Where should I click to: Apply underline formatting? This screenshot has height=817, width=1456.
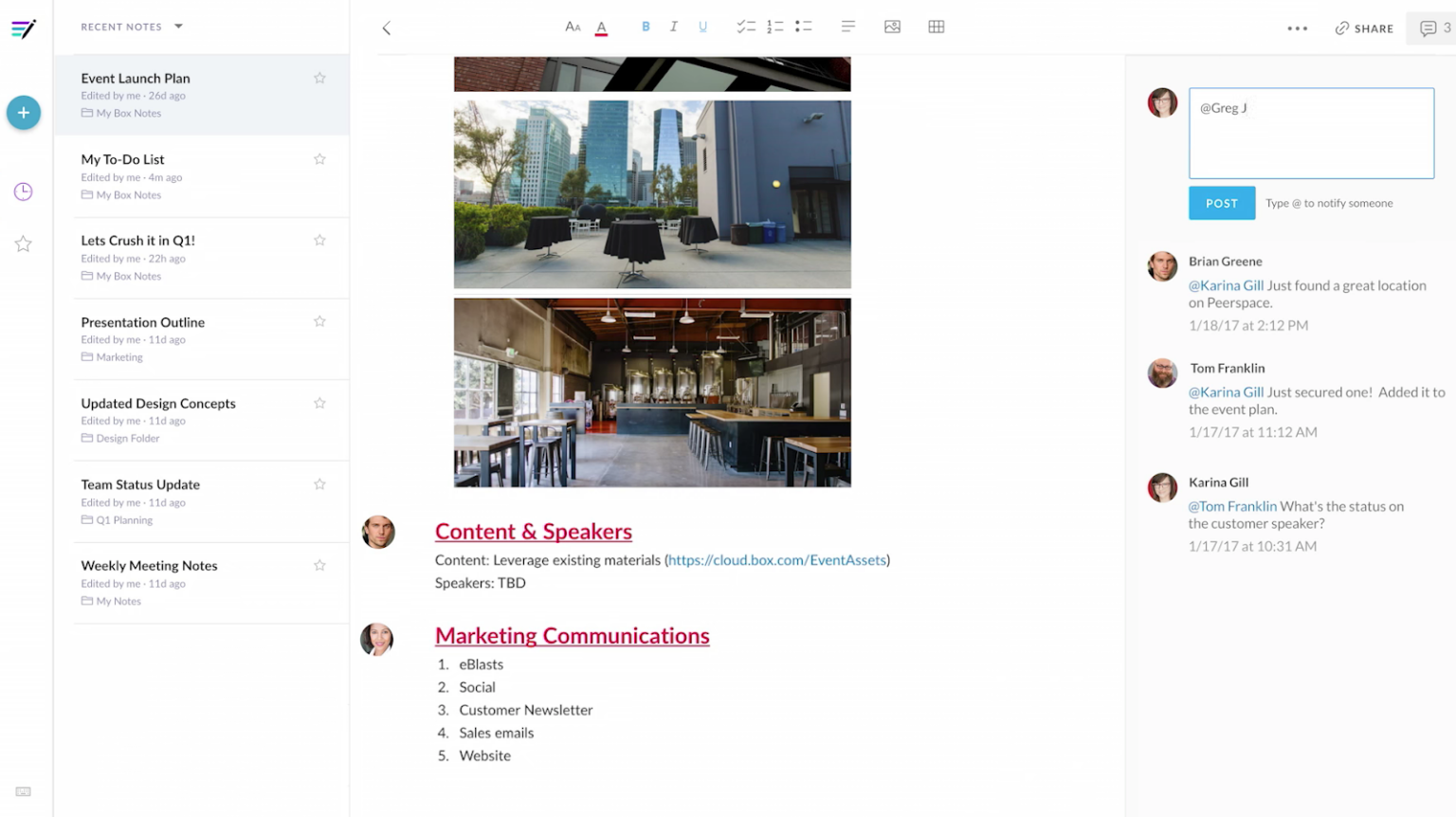702,27
